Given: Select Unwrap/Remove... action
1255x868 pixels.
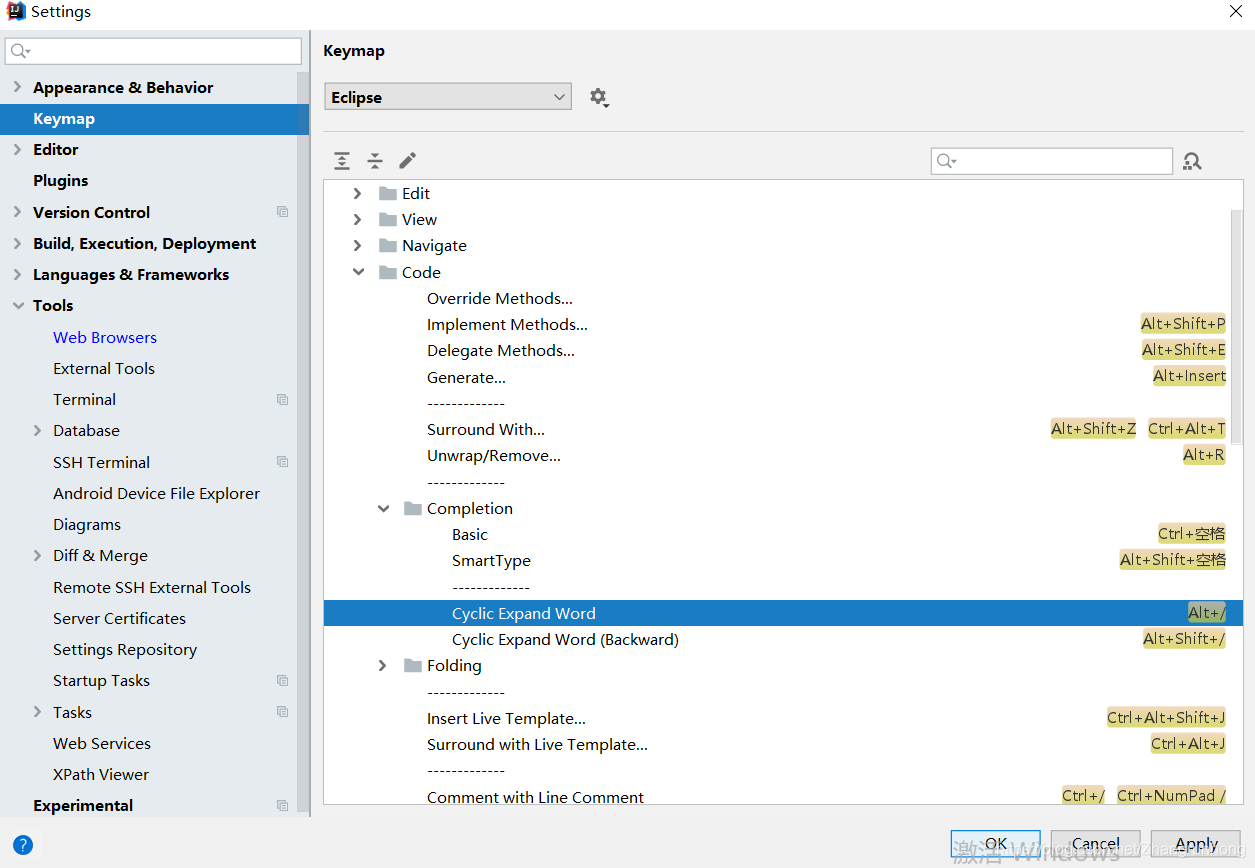Looking at the screenshot, I should click(x=494, y=455).
